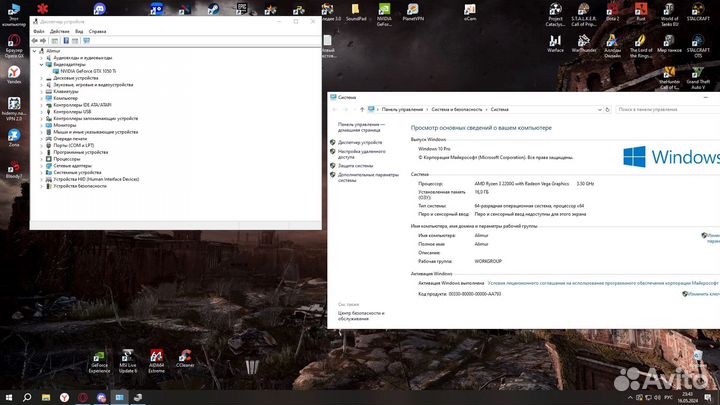
Task: Open the Discord desktop shortcut
Action: pyautogui.click(x=100, y=9)
